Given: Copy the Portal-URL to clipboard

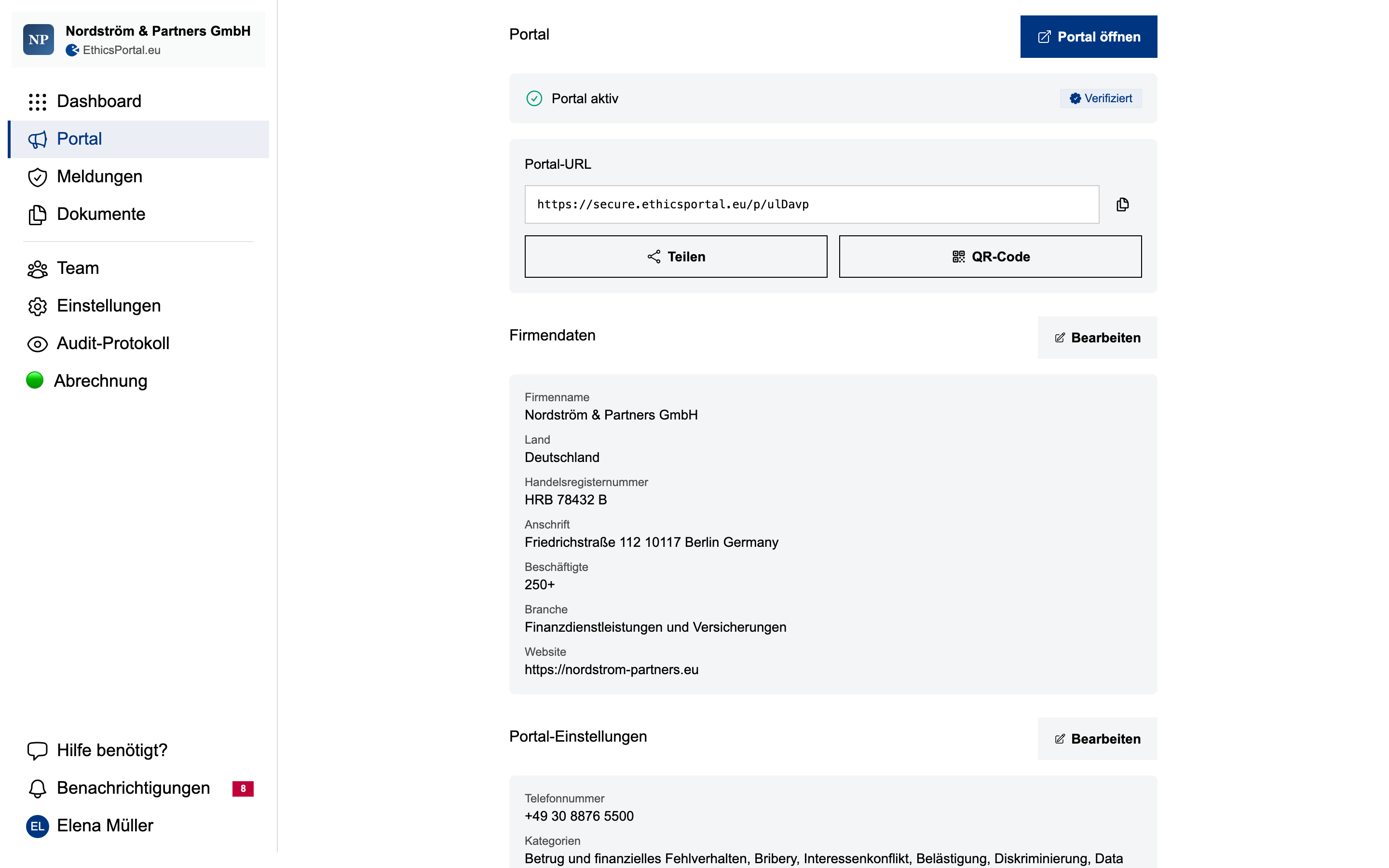Looking at the screenshot, I should (x=1123, y=204).
